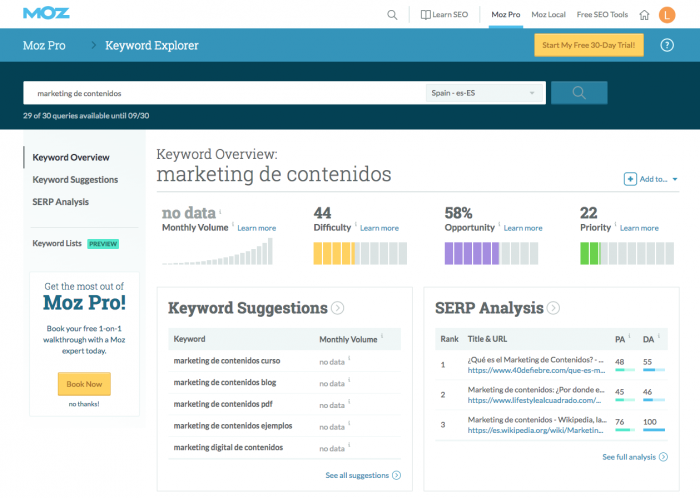
Task: Open Keyword Lists in the sidebar
Action: [57, 243]
